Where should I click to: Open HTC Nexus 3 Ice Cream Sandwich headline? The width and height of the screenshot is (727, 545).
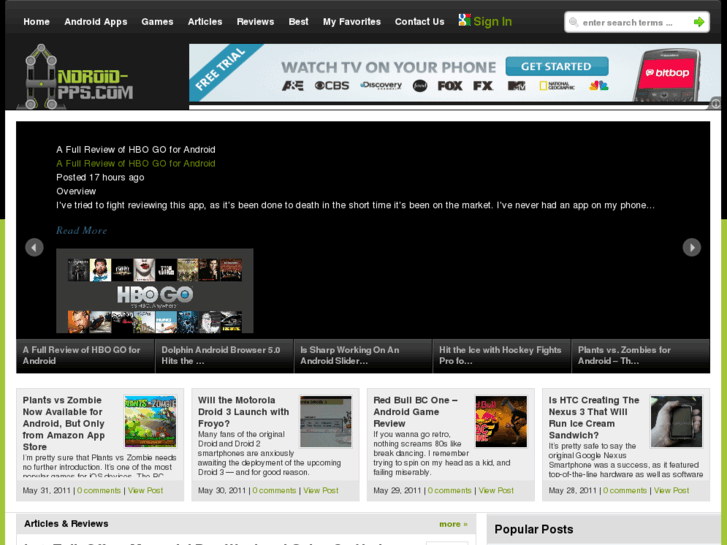[594, 418]
